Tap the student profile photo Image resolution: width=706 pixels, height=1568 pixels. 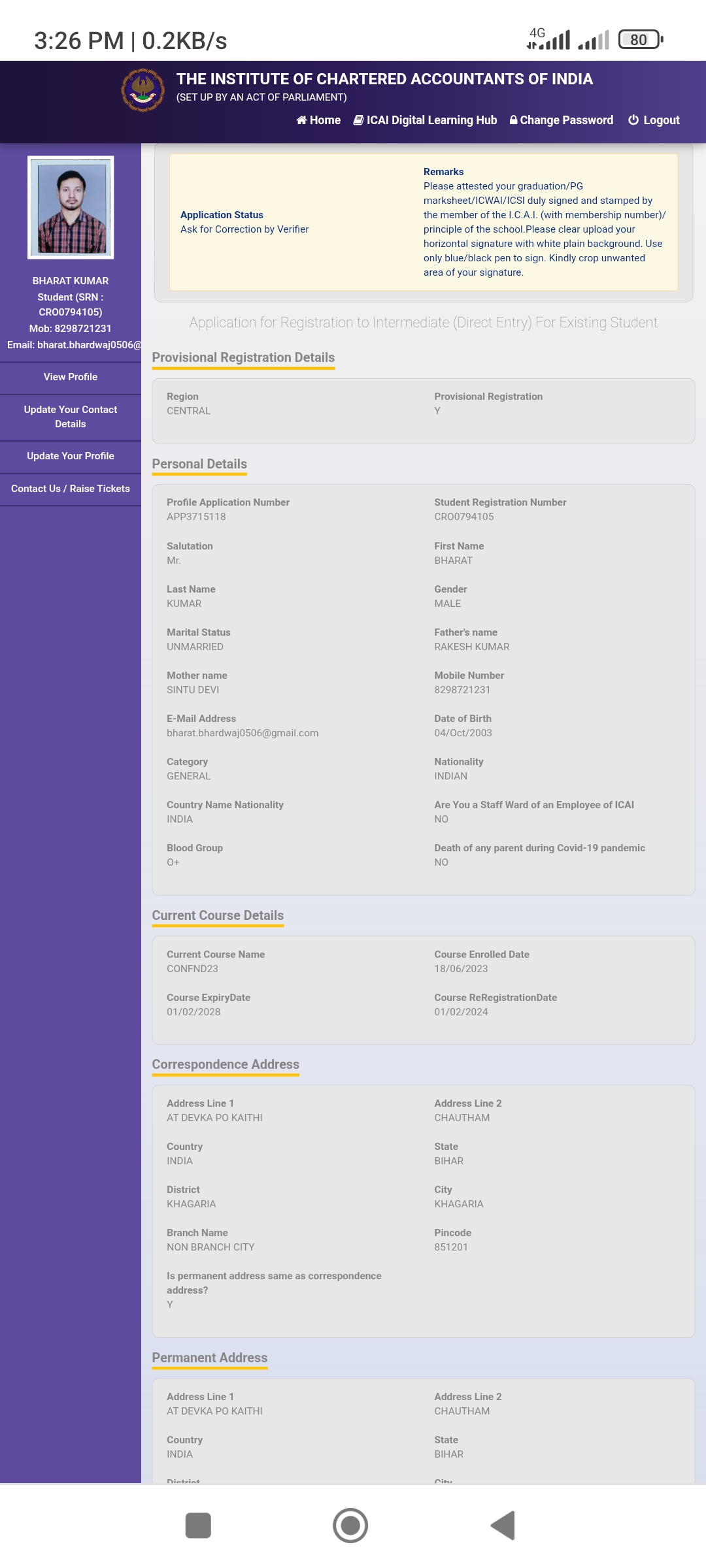(71, 207)
